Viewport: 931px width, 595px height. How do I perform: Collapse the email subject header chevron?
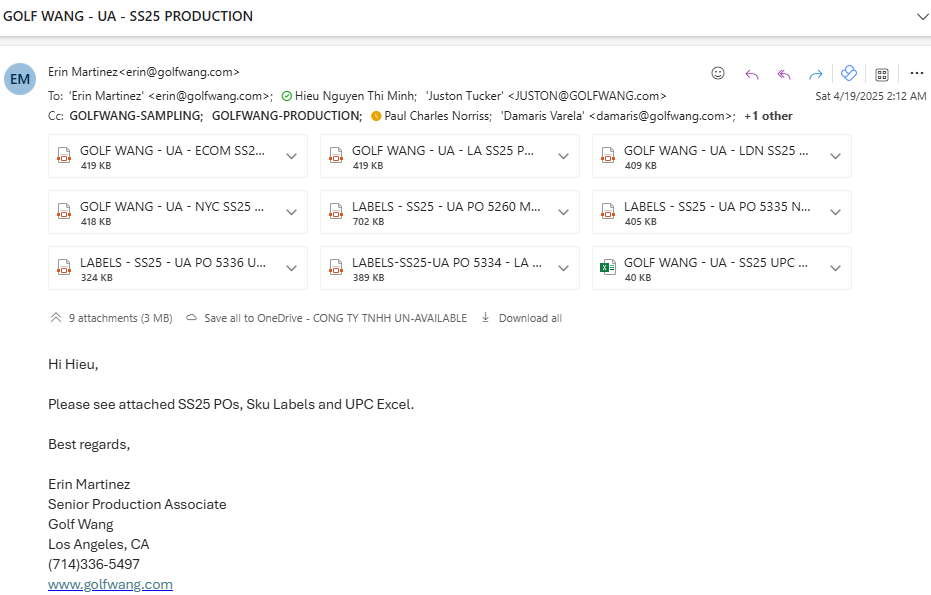pyautogui.click(x=922, y=17)
